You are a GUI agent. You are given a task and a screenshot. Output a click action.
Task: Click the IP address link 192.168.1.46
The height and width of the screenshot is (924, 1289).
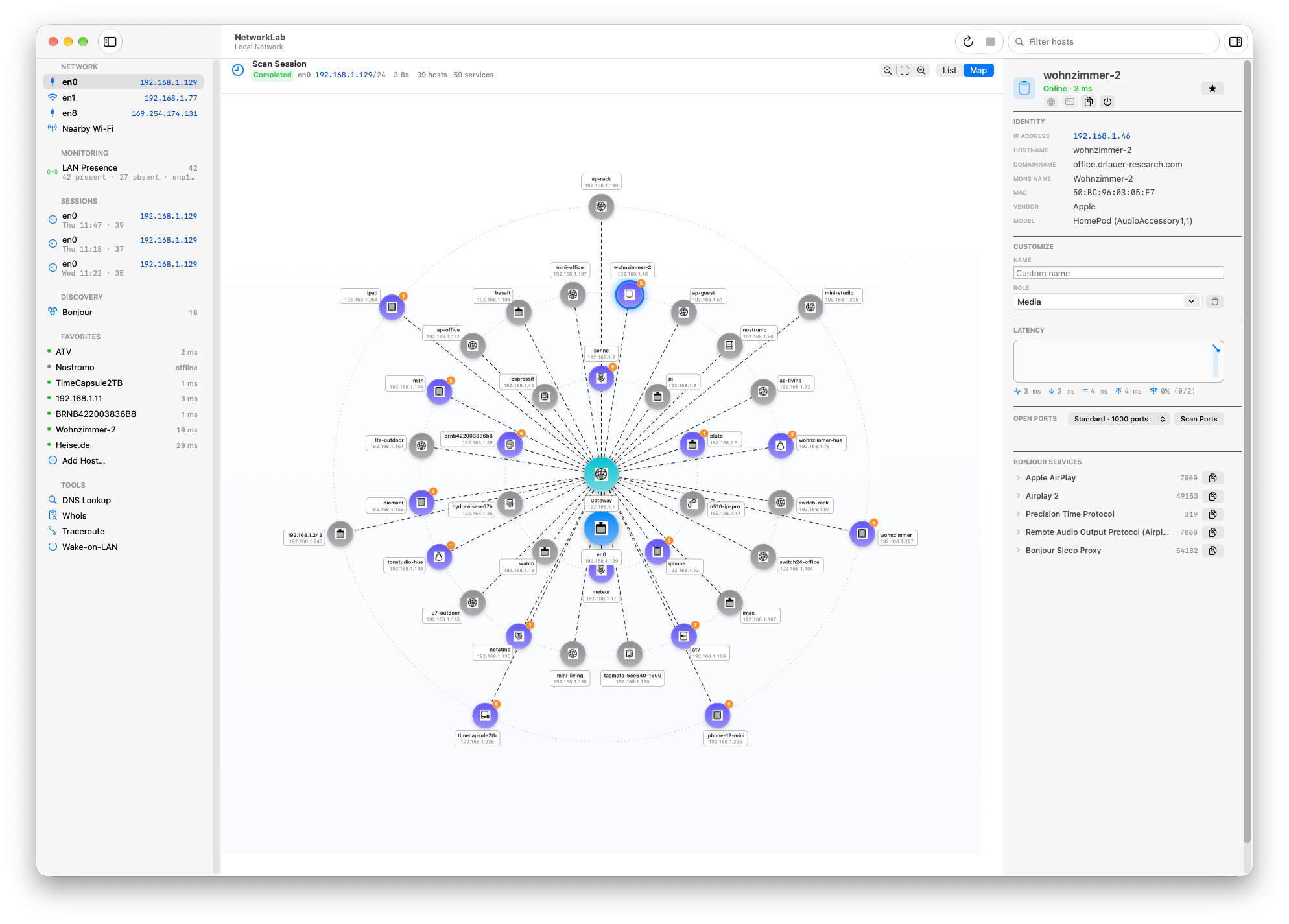(1101, 136)
